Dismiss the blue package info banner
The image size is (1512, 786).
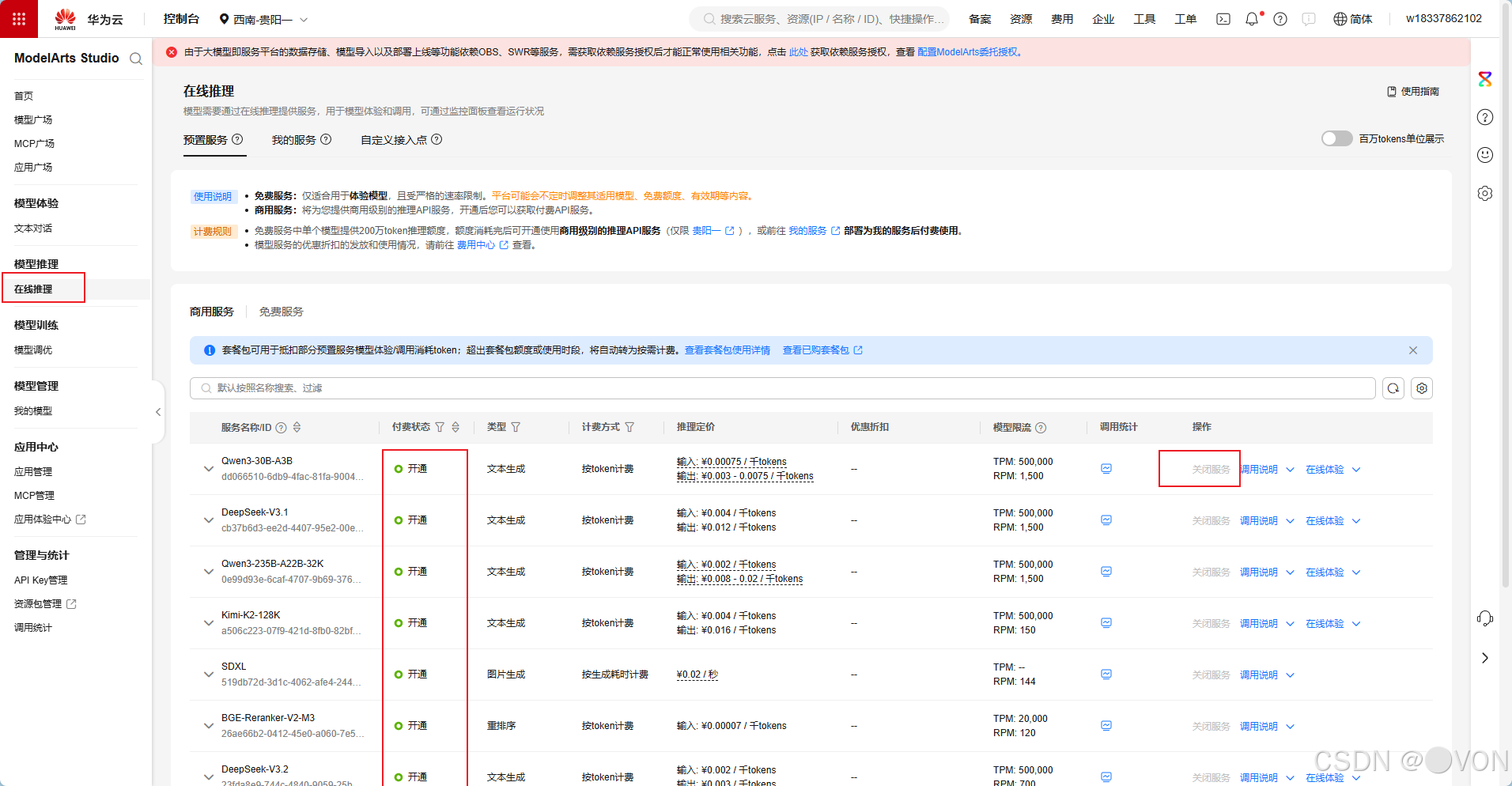(1413, 350)
